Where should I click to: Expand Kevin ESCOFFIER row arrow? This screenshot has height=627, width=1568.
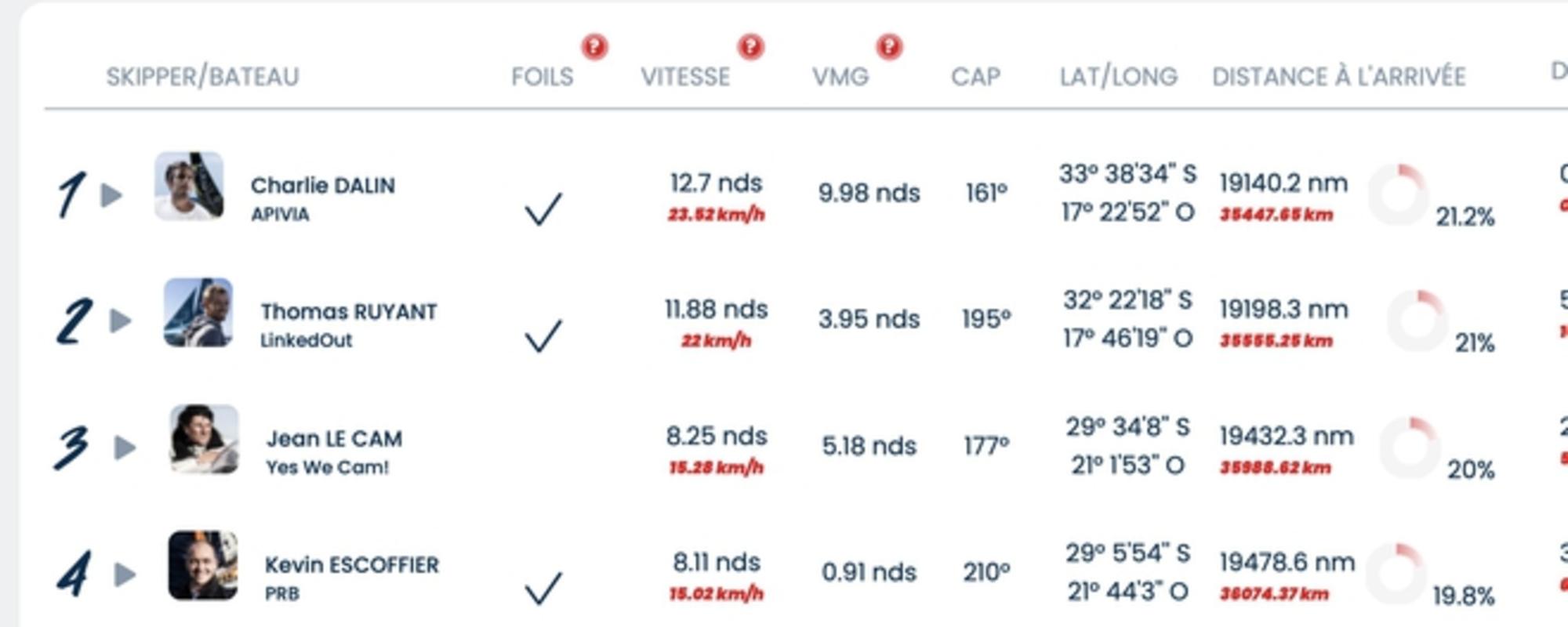pos(125,574)
